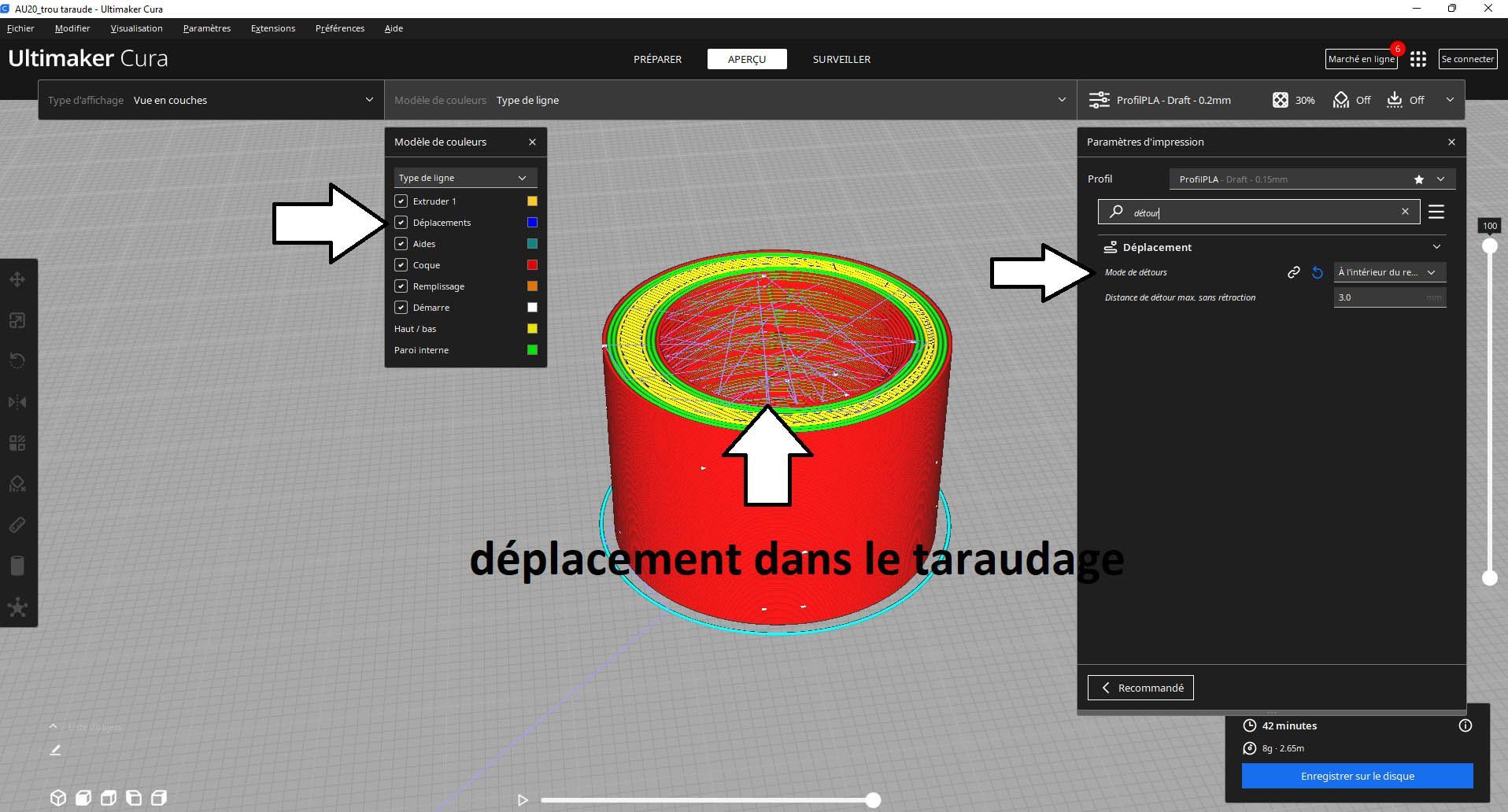Viewport: 1508px width, 812px height.
Task: Toggle the Remplissage checkbox
Action: coord(401,286)
